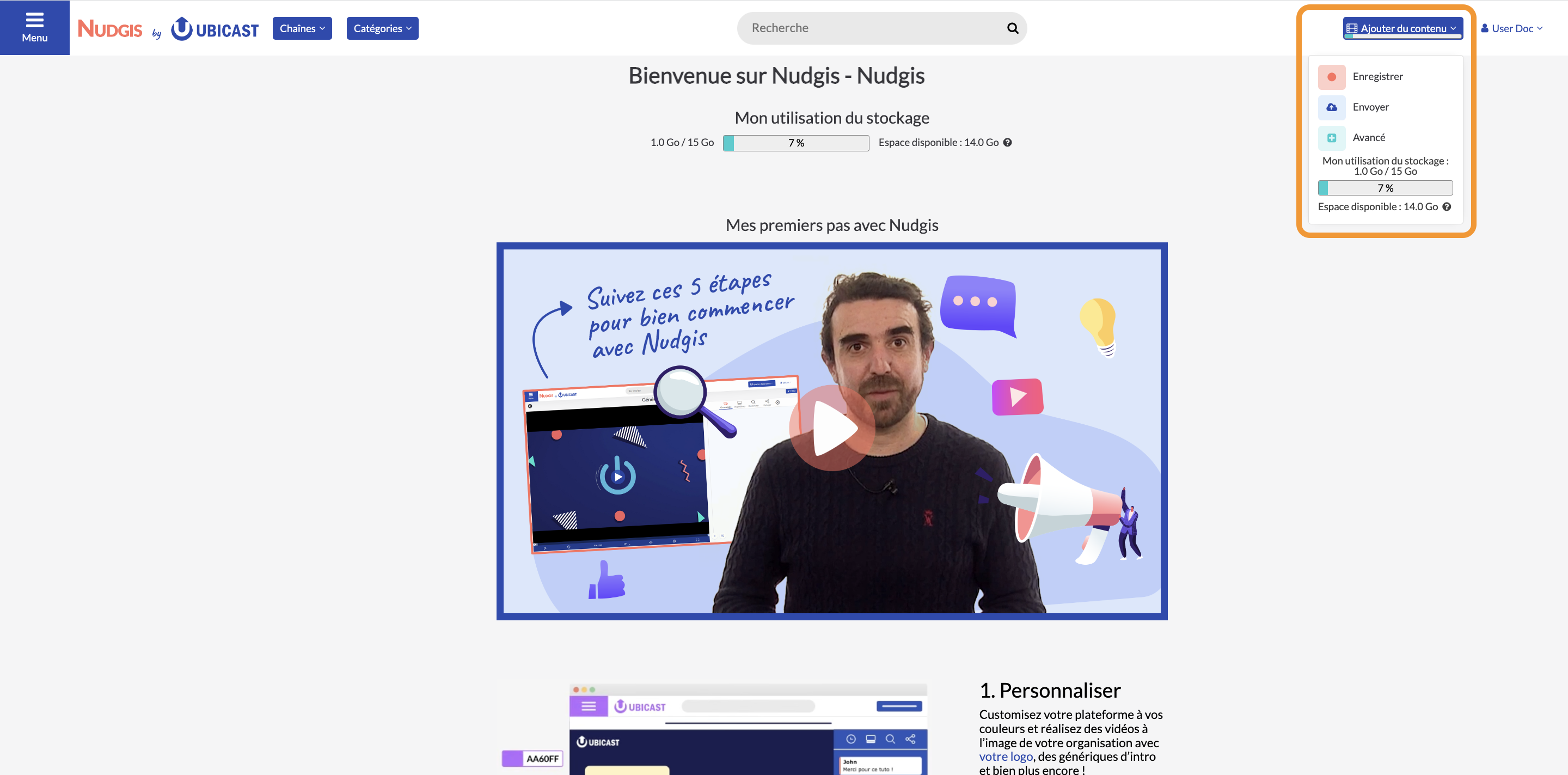The width and height of the screenshot is (1568, 775).
Task: Click the help icon next to main Espace disponible
Action: (x=1007, y=143)
